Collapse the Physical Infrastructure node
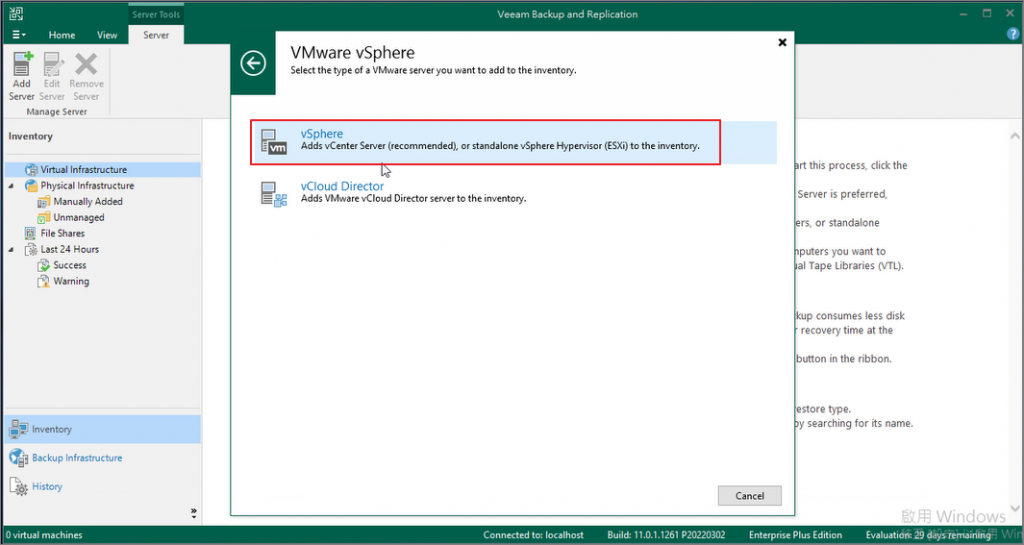 [11, 186]
